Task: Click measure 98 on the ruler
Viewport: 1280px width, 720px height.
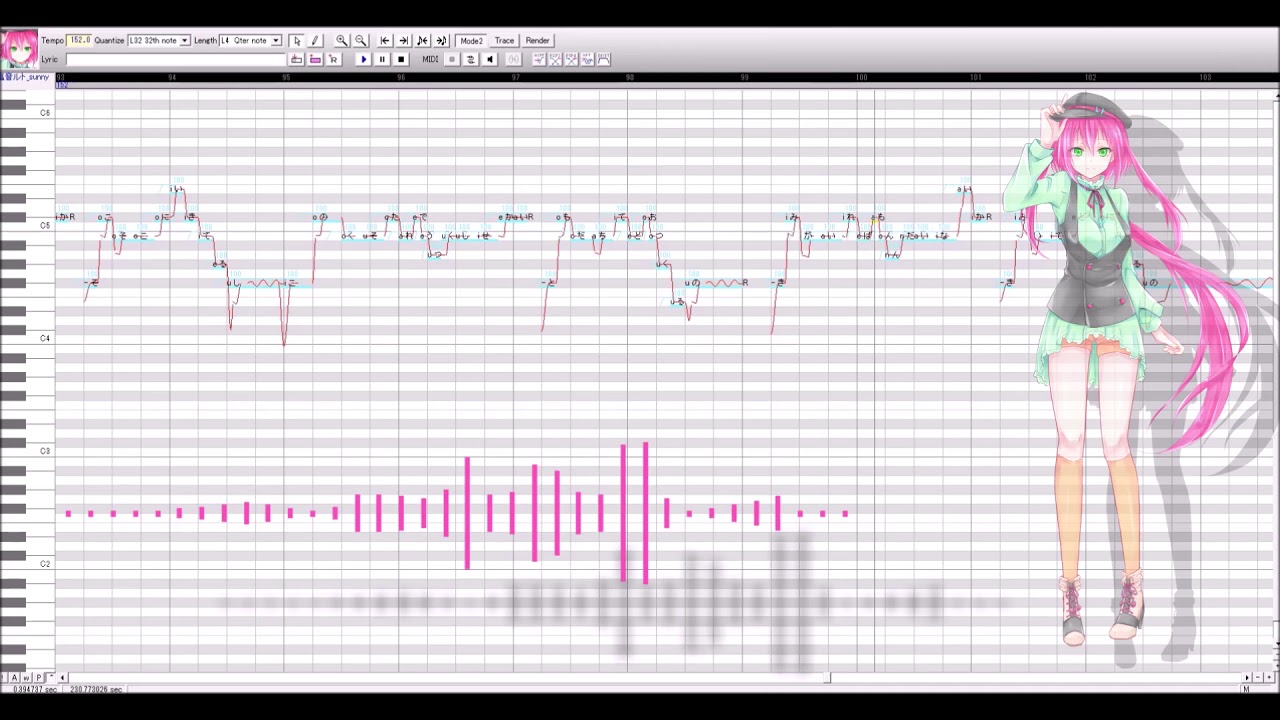Action: coord(629,77)
